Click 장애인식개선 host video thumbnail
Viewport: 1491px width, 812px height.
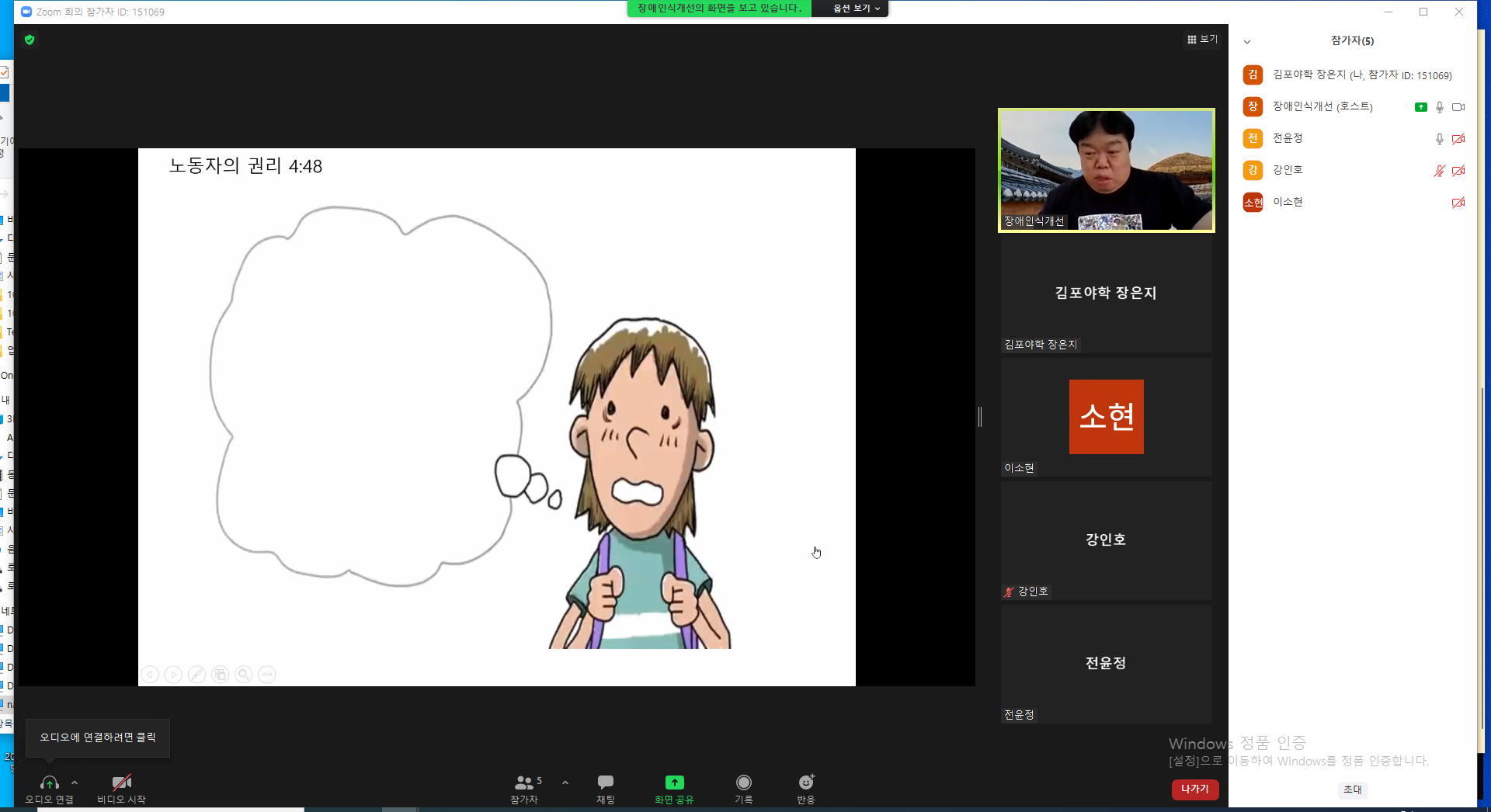point(1107,170)
